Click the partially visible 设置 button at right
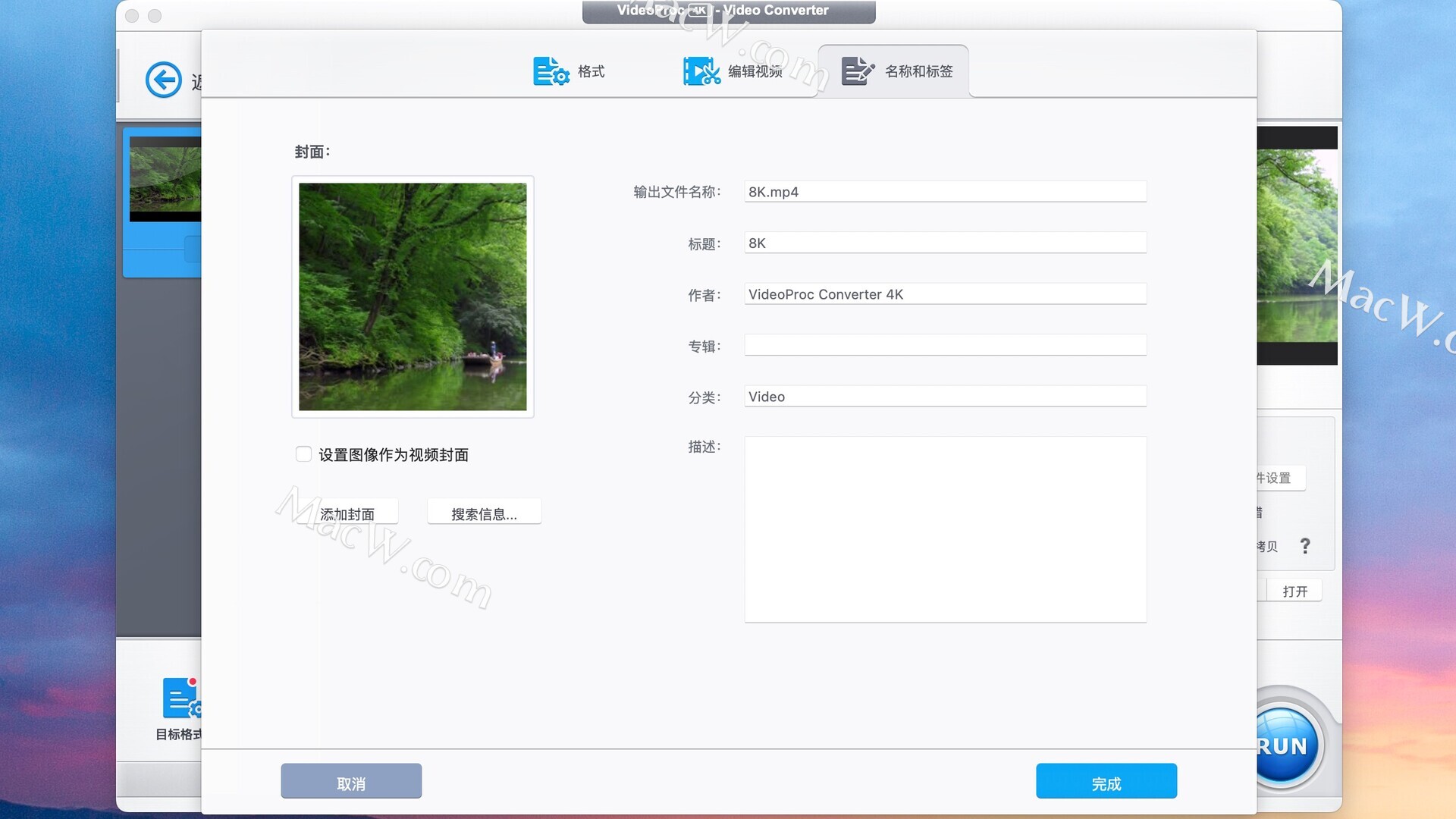 coord(1280,478)
